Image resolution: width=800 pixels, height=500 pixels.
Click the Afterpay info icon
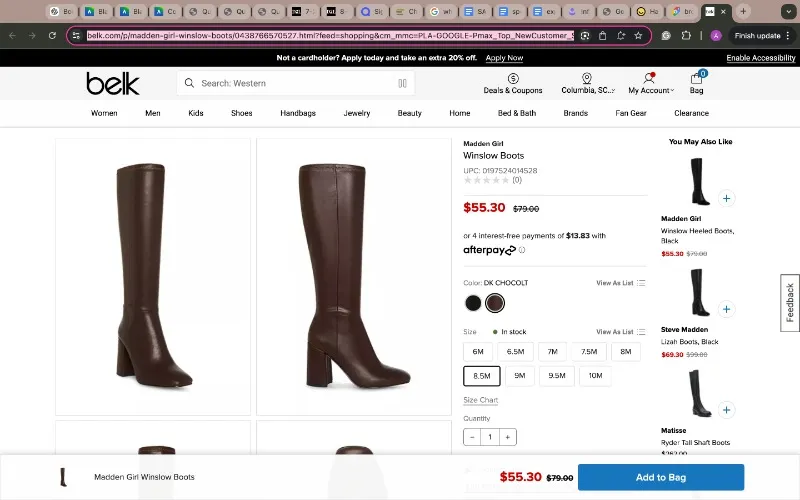pos(521,250)
